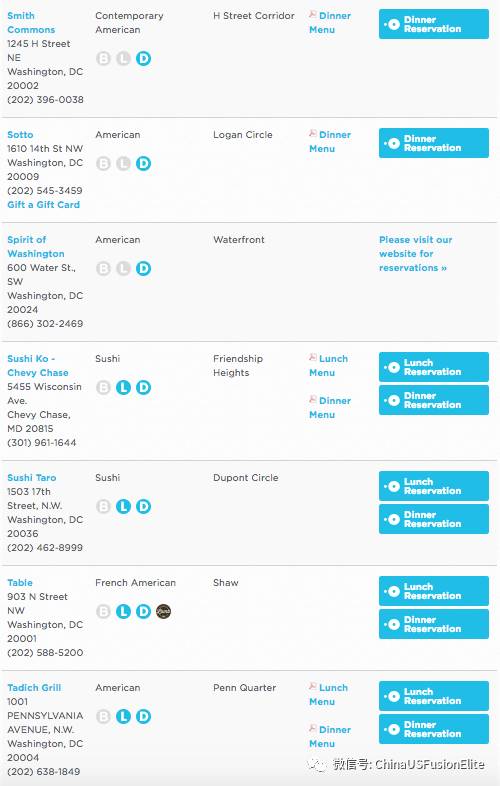The height and width of the screenshot is (786, 500).
Task: Open Smith Commons Dinner Reservation
Action: (x=434, y=24)
